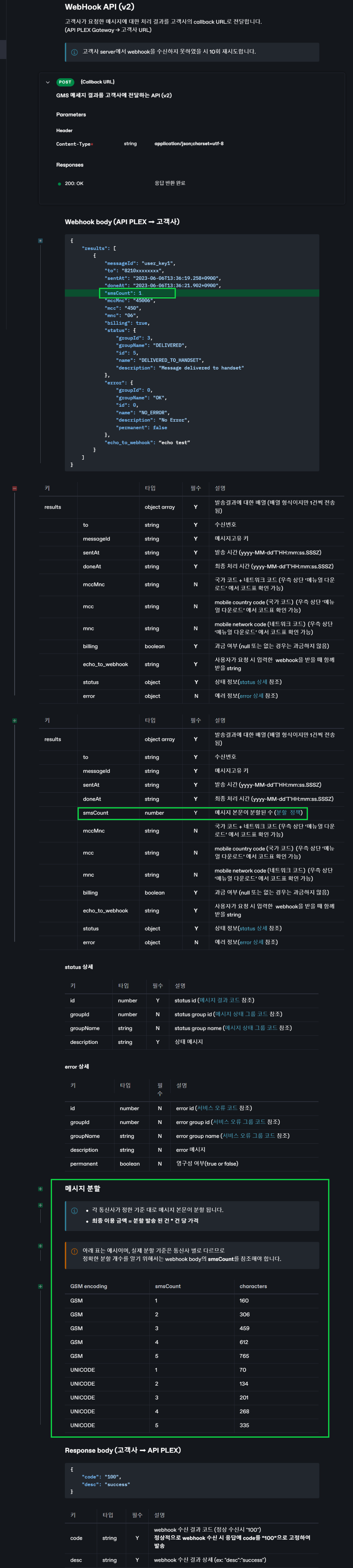Click the blue change marker beside the Webhook body code
The image size is (353, 1568).
(x=41, y=240)
